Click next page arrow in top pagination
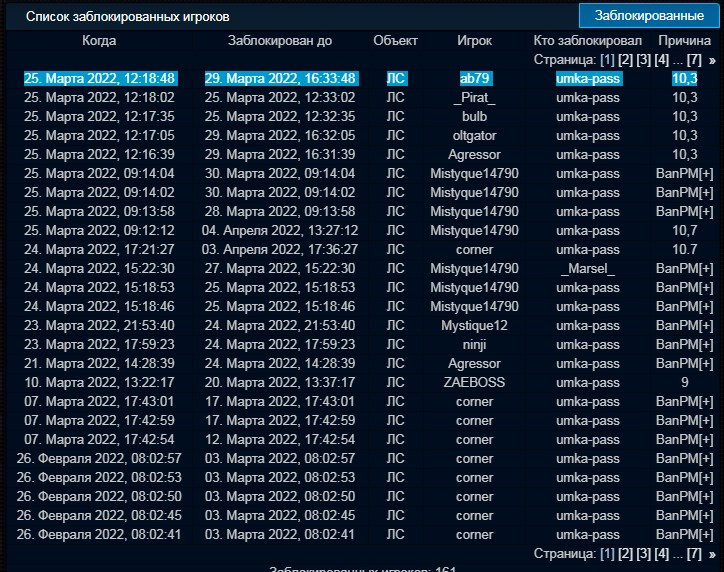 click(712, 60)
